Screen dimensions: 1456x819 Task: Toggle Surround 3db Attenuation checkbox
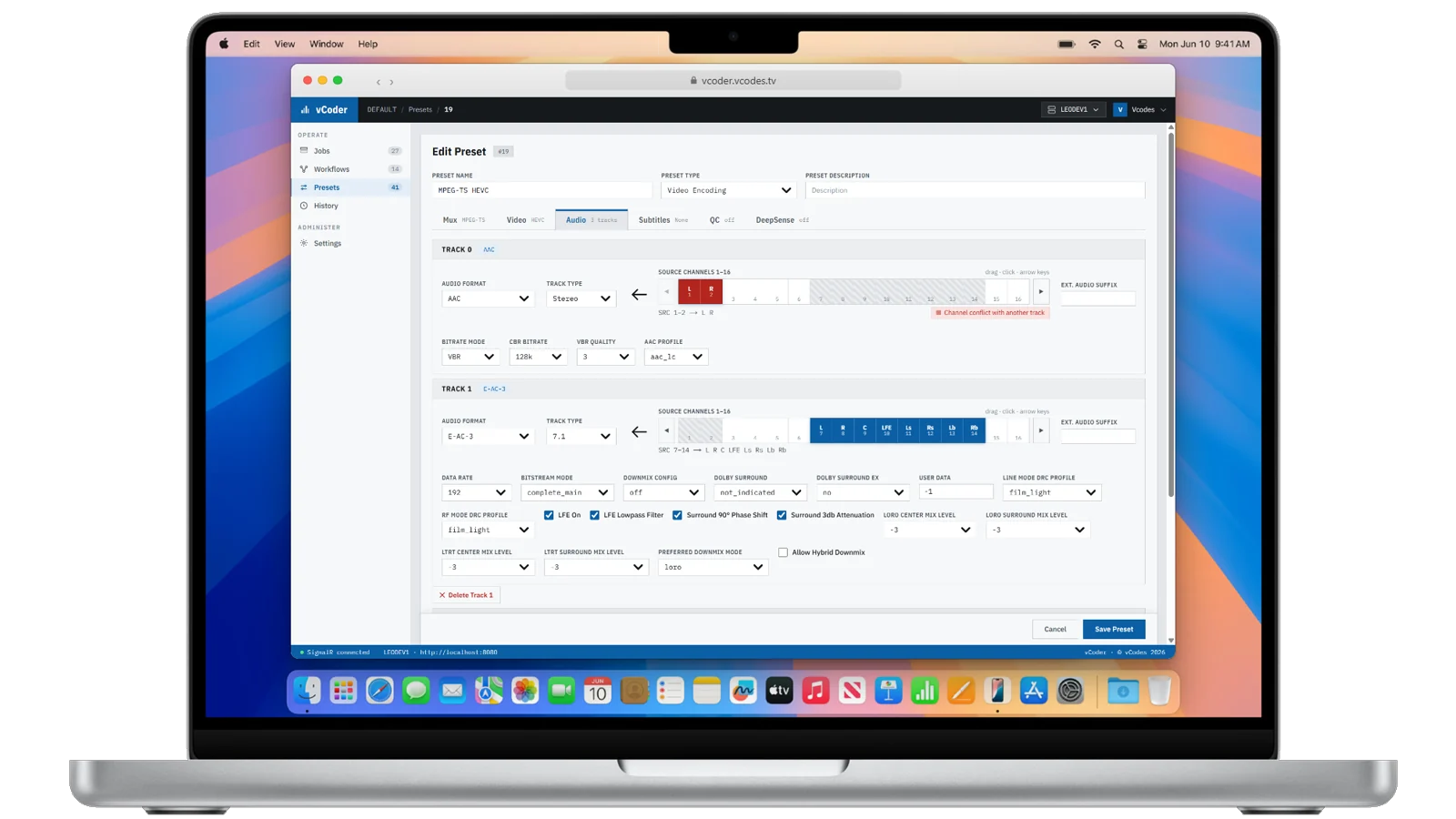(782, 515)
